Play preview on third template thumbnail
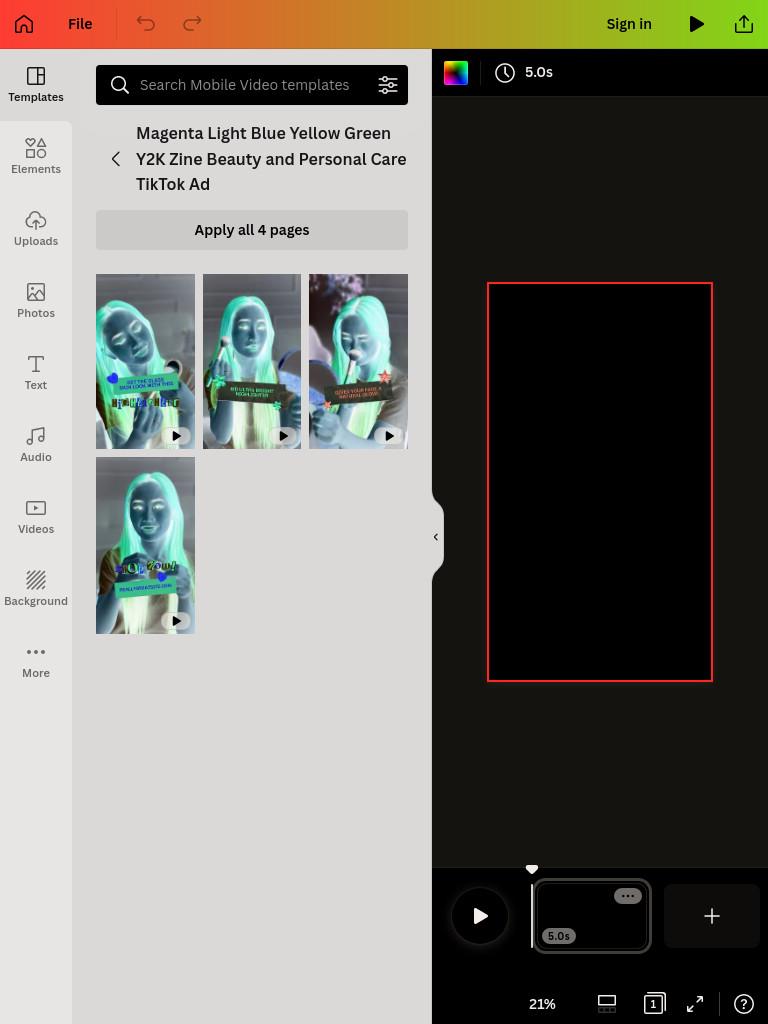768x1024 pixels. (x=389, y=436)
